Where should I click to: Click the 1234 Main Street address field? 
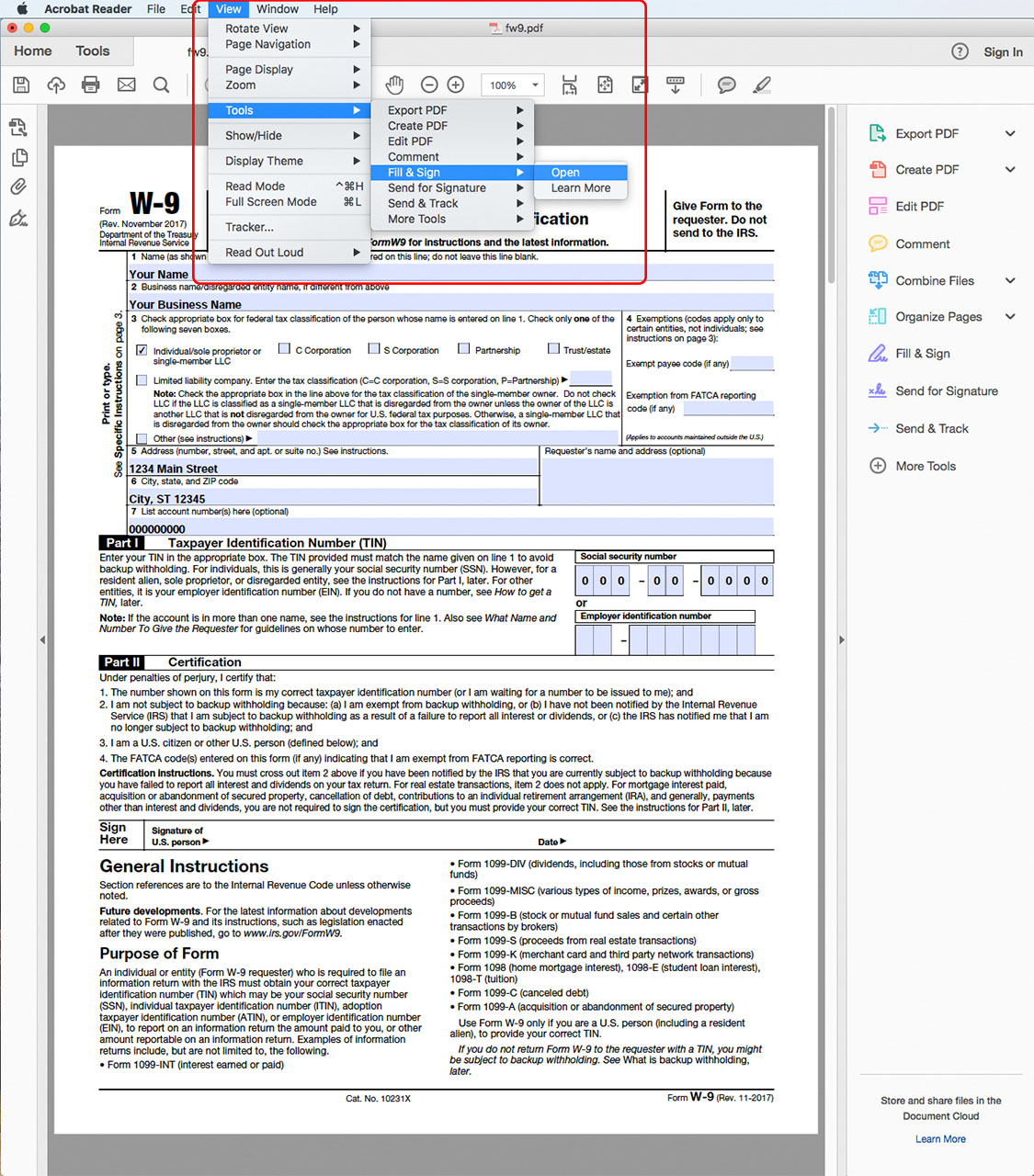pos(333,467)
